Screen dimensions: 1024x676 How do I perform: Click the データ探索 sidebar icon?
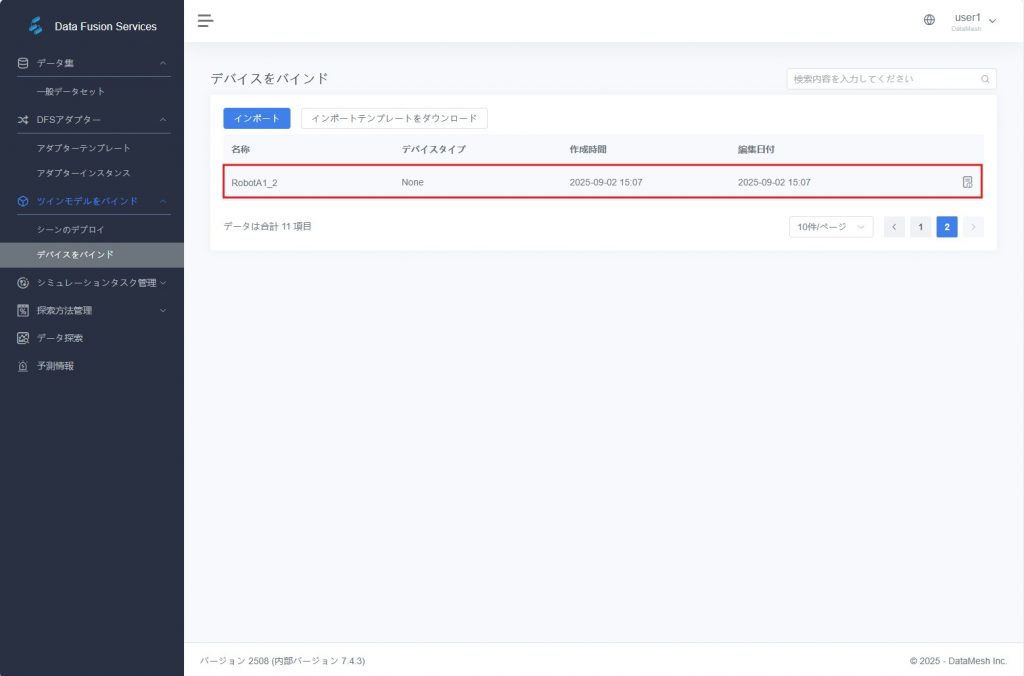pos(23,338)
